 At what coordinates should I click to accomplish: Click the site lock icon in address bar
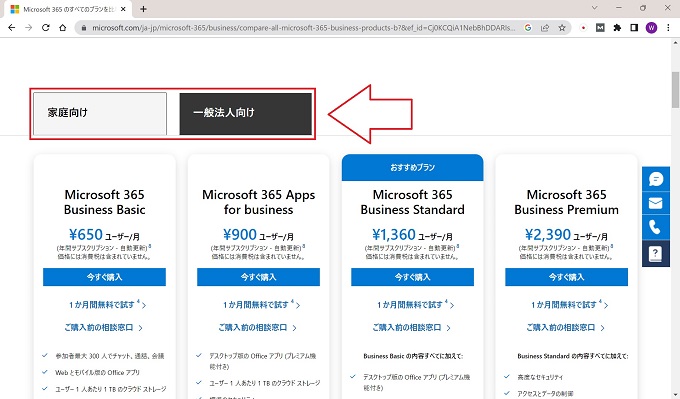[x=84, y=28]
